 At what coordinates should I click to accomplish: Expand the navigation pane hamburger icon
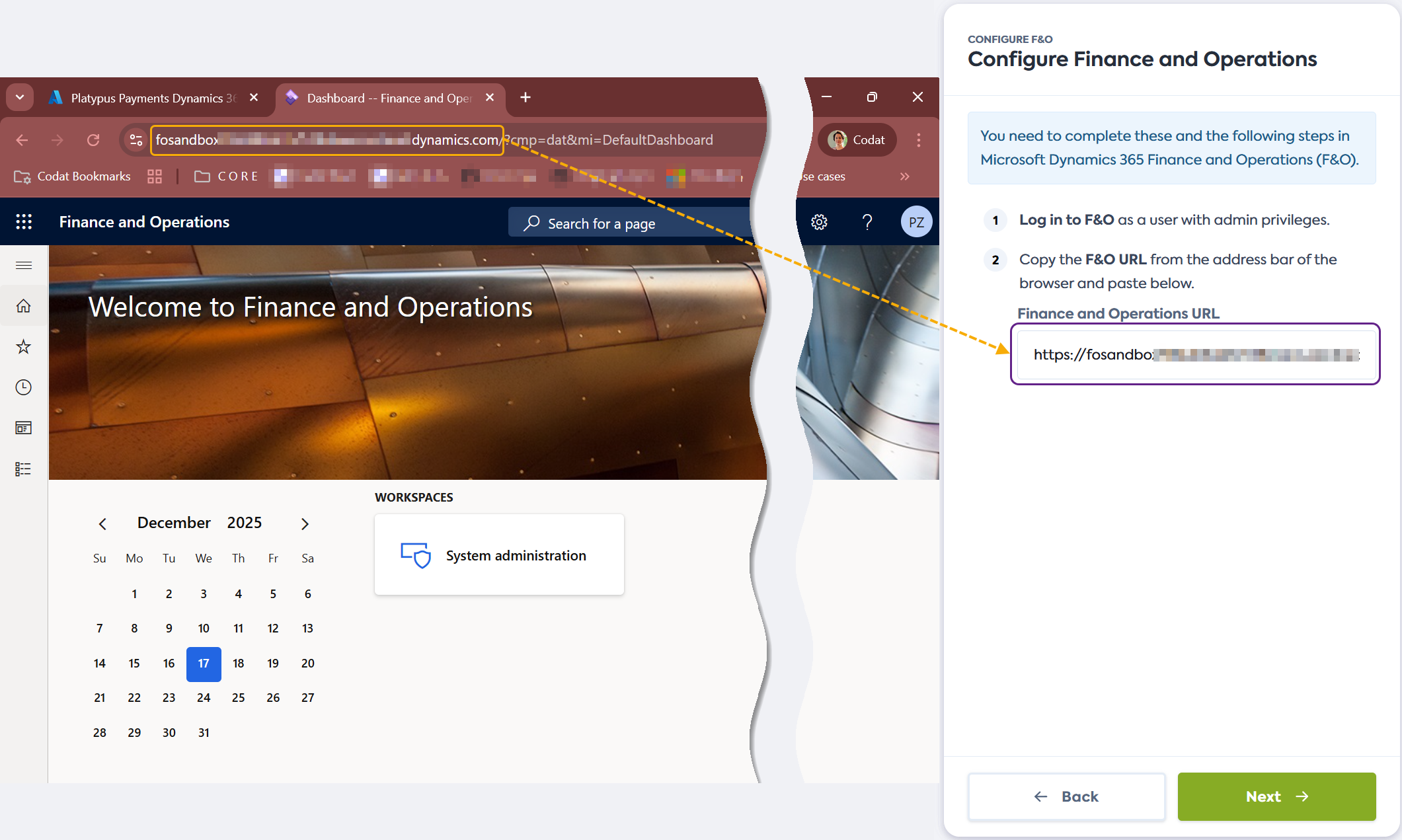[24, 265]
